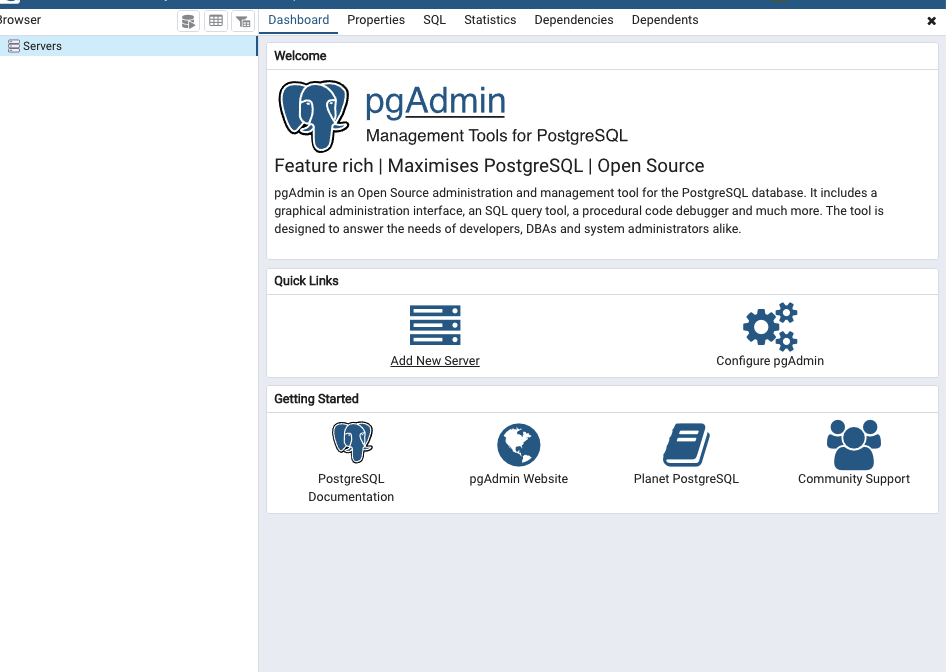The height and width of the screenshot is (672, 946).
Task: Click the Add New Server link
Action: point(435,361)
